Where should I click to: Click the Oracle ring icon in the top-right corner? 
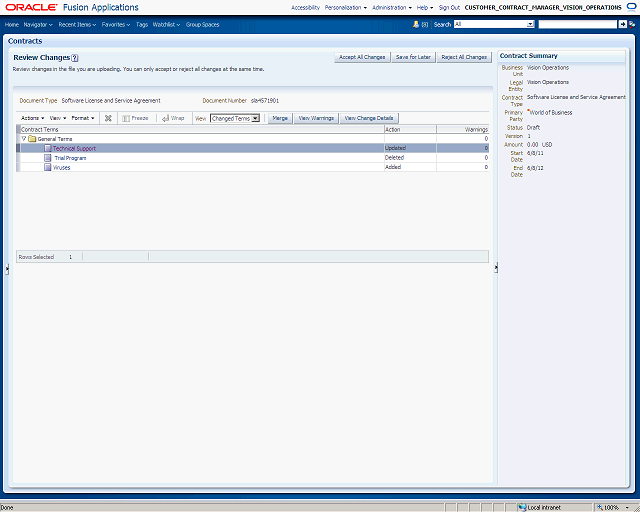coord(632,7)
